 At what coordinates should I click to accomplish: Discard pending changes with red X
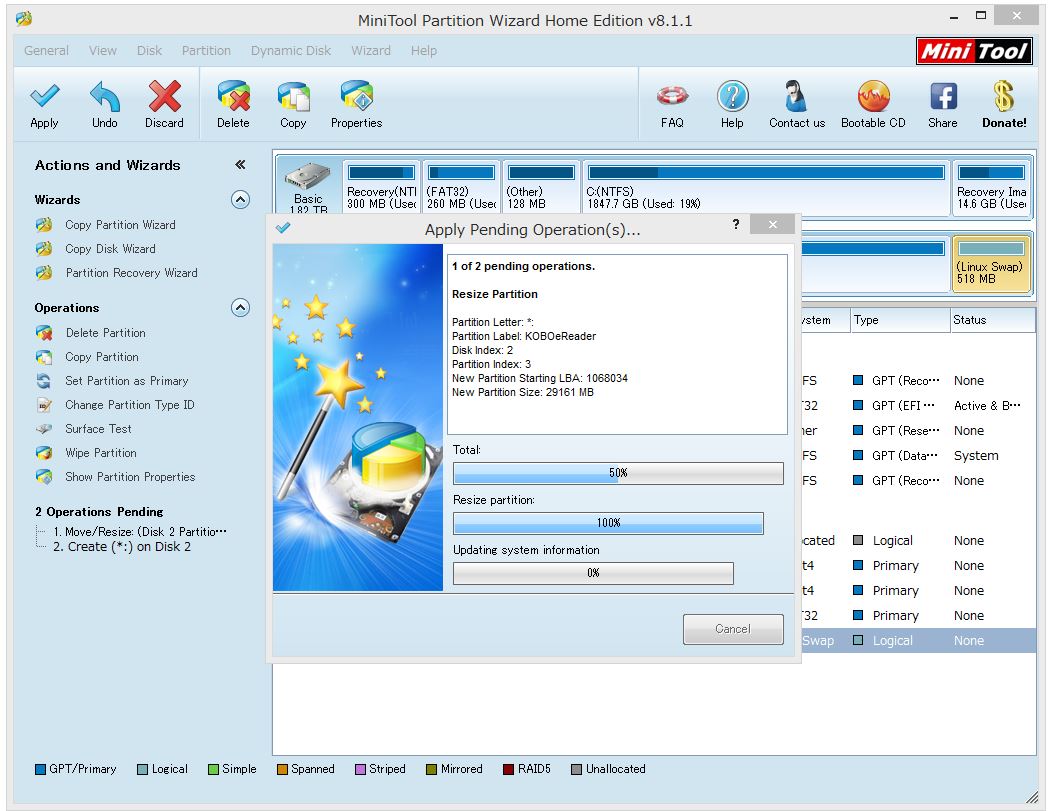point(165,96)
